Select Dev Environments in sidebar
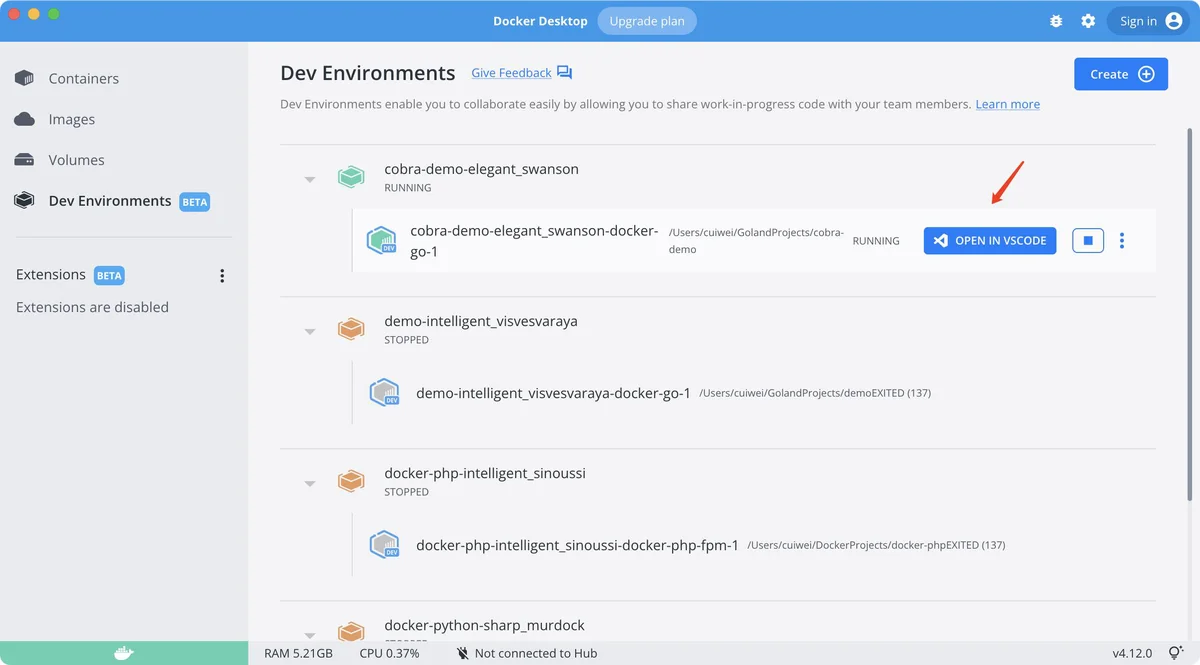Screen dimensions: 1200x665 pos(110,201)
